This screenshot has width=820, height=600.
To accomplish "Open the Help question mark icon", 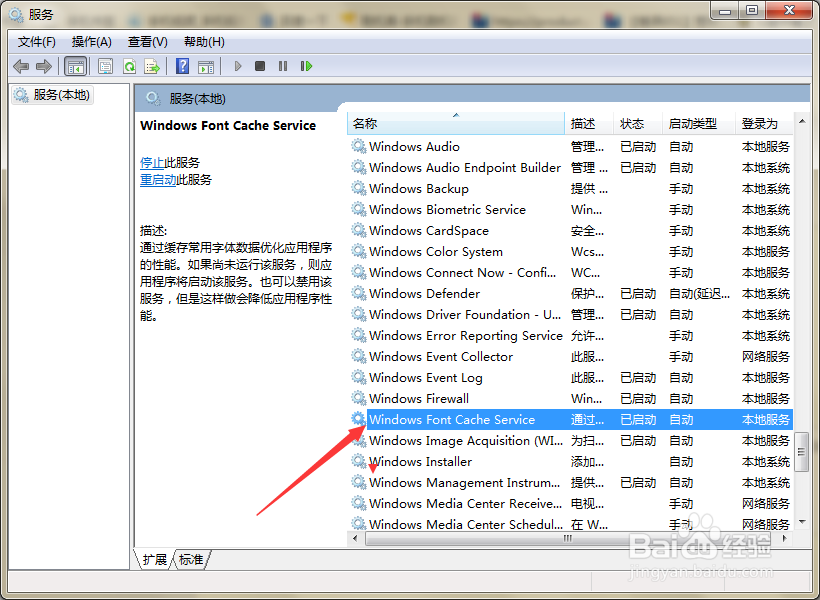I will (x=183, y=66).
